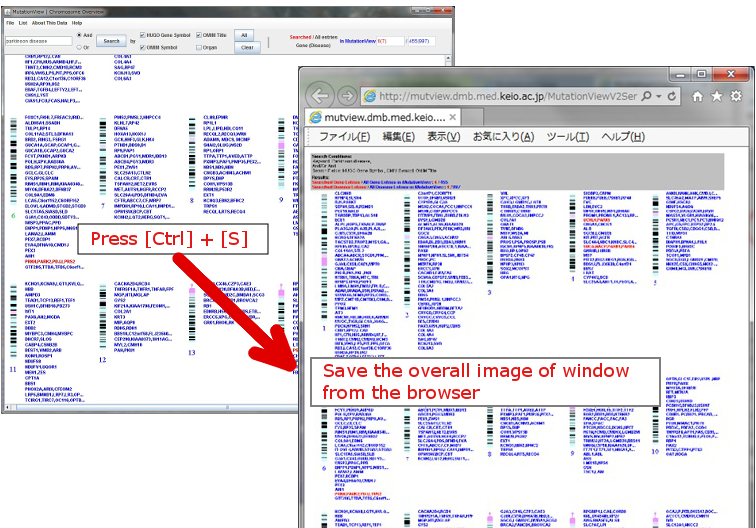Screen dimensions: 756x528
Task: Open Favorites star icon in browser
Action: coord(717,97)
